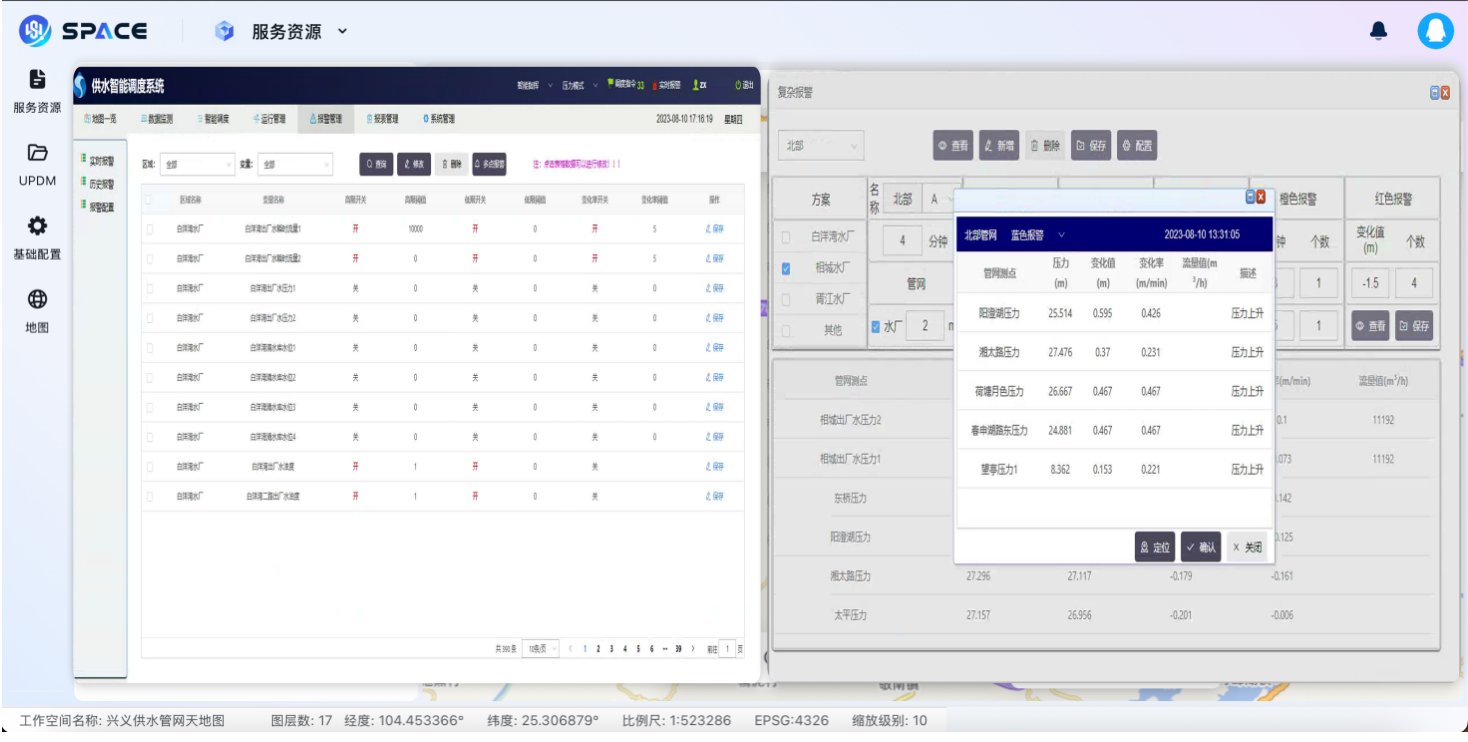Open 服务资源 in the left sidebar

[37, 90]
